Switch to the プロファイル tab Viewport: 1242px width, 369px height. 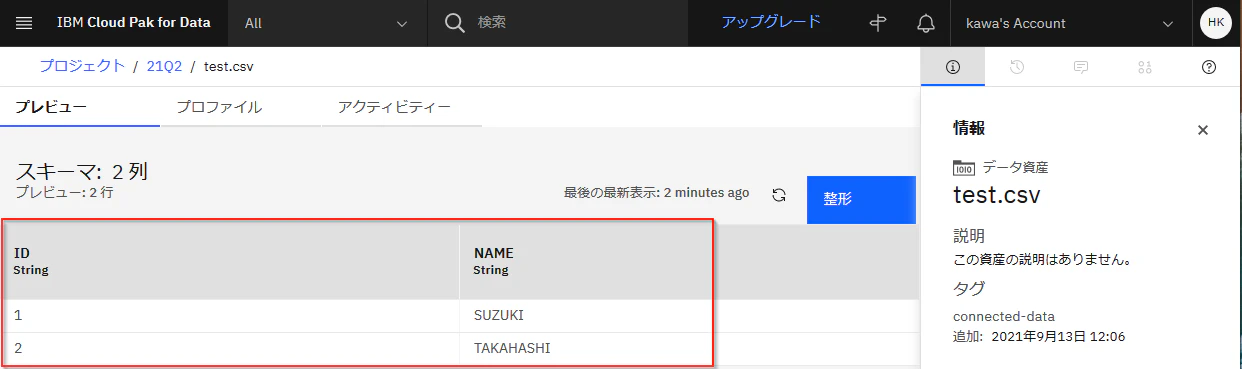(x=241, y=107)
